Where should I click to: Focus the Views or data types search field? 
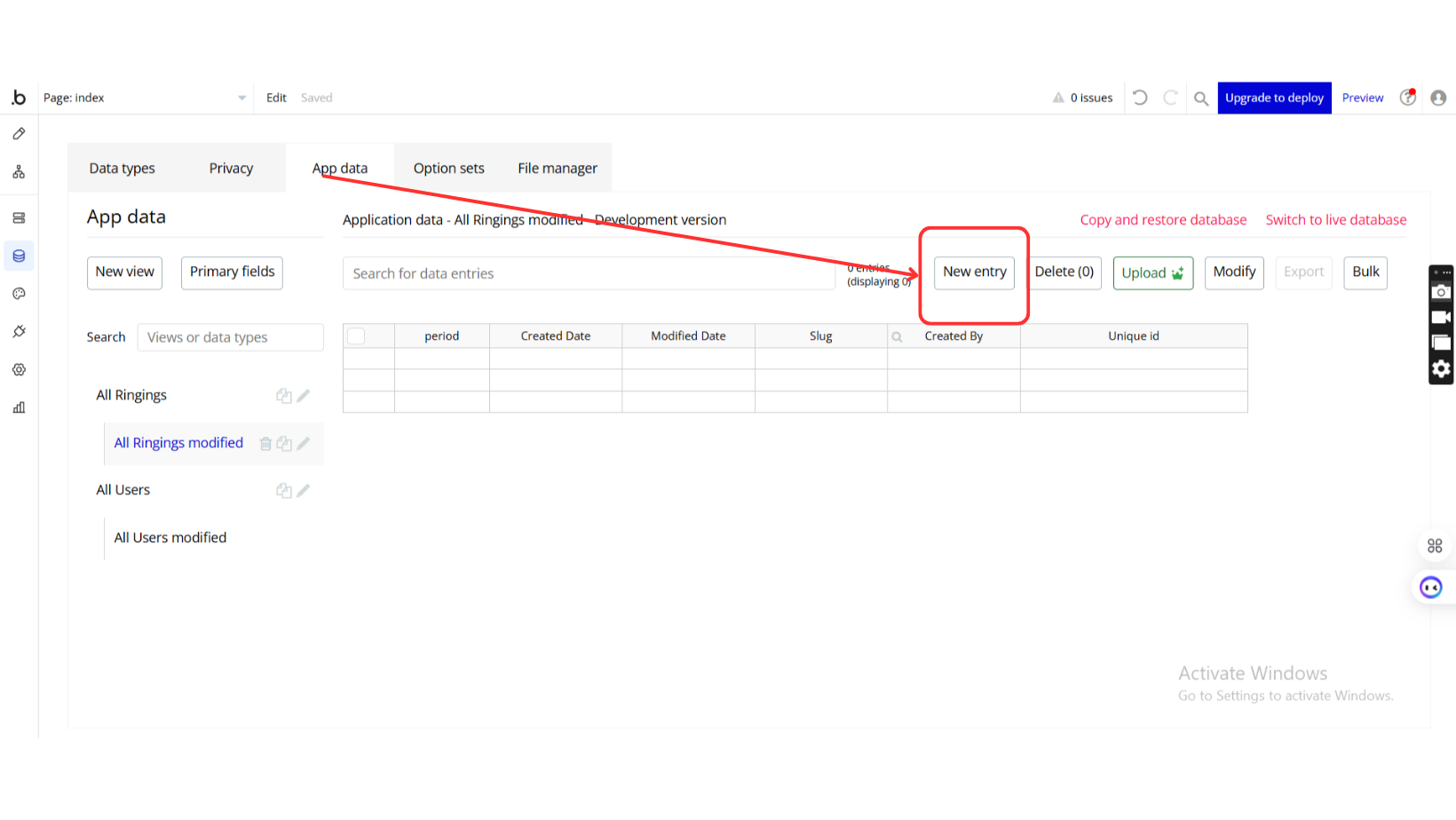pyautogui.click(x=231, y=337)
